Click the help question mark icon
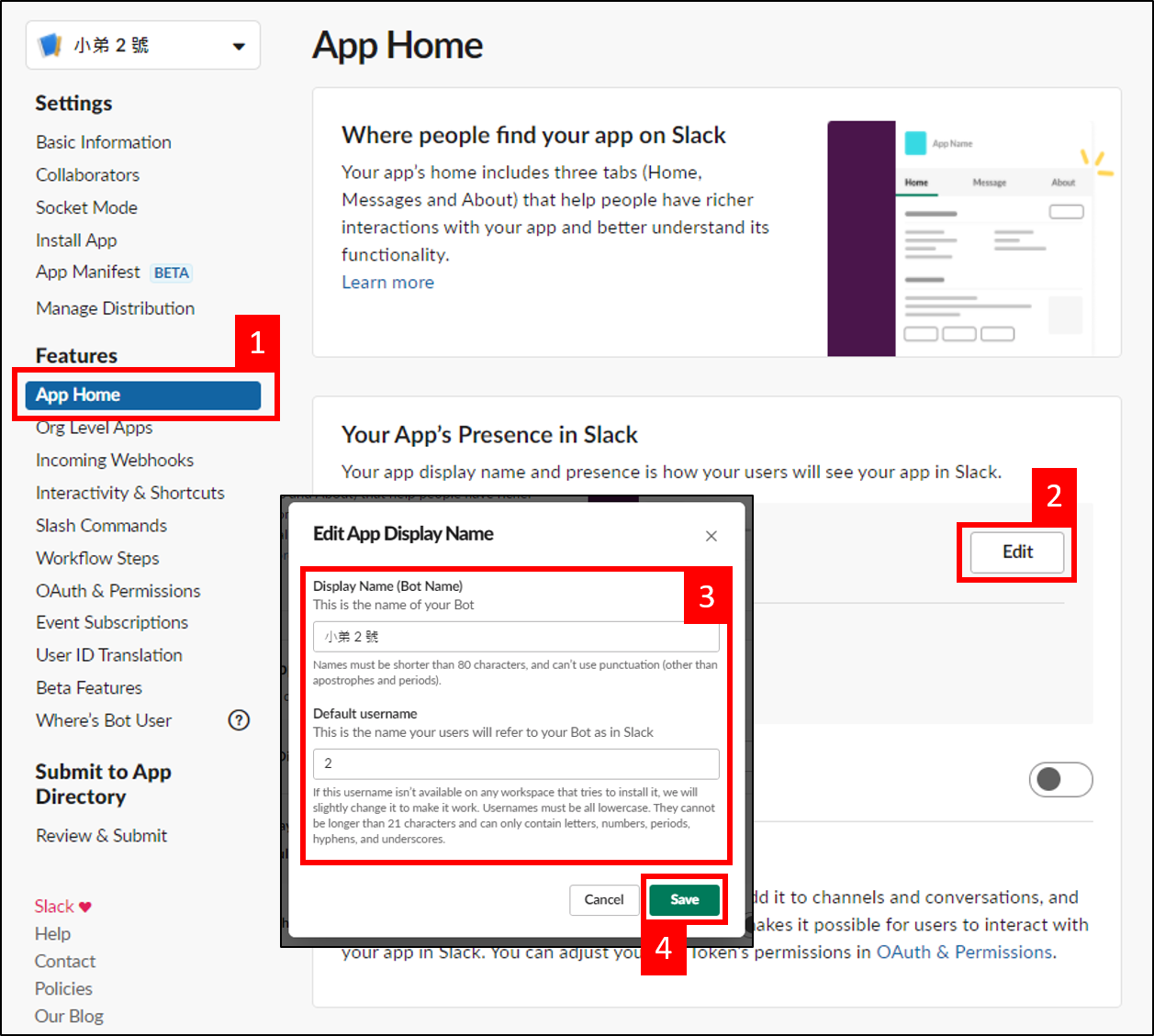 pos(239,720)
